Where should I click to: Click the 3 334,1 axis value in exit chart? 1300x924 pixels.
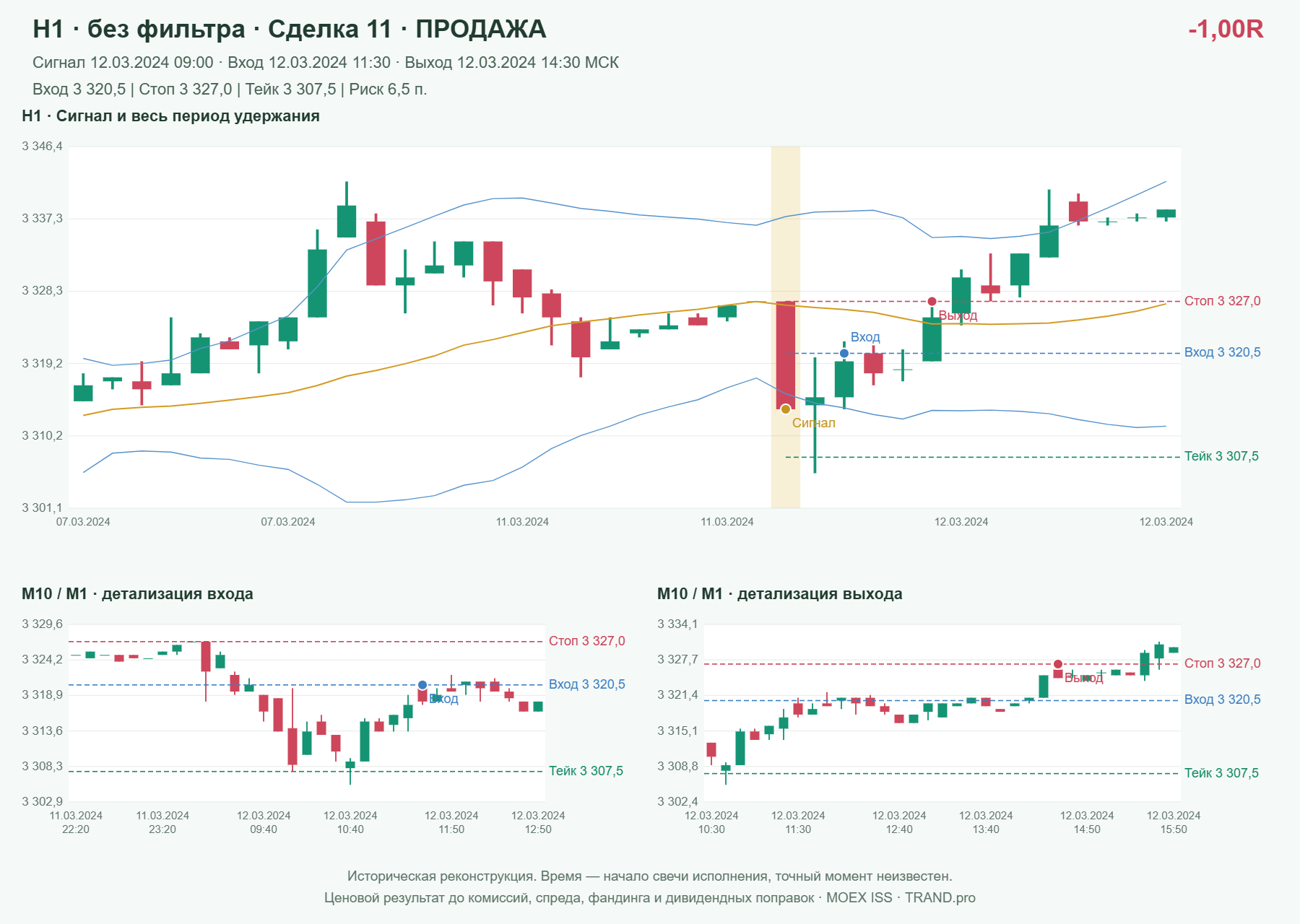(678, 624)
